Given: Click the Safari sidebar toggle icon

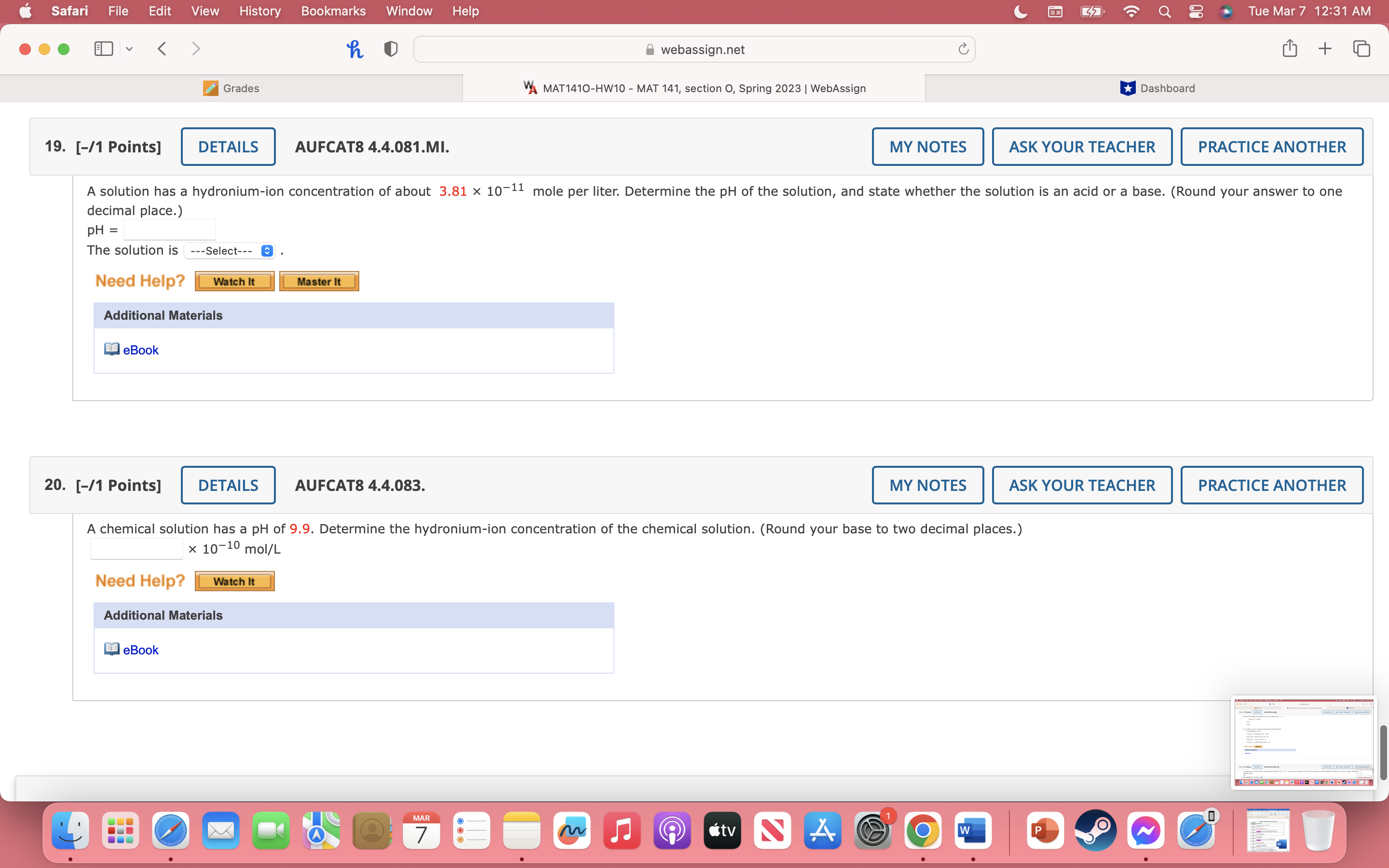Looking at the screenshot, I should pos(103,49).
